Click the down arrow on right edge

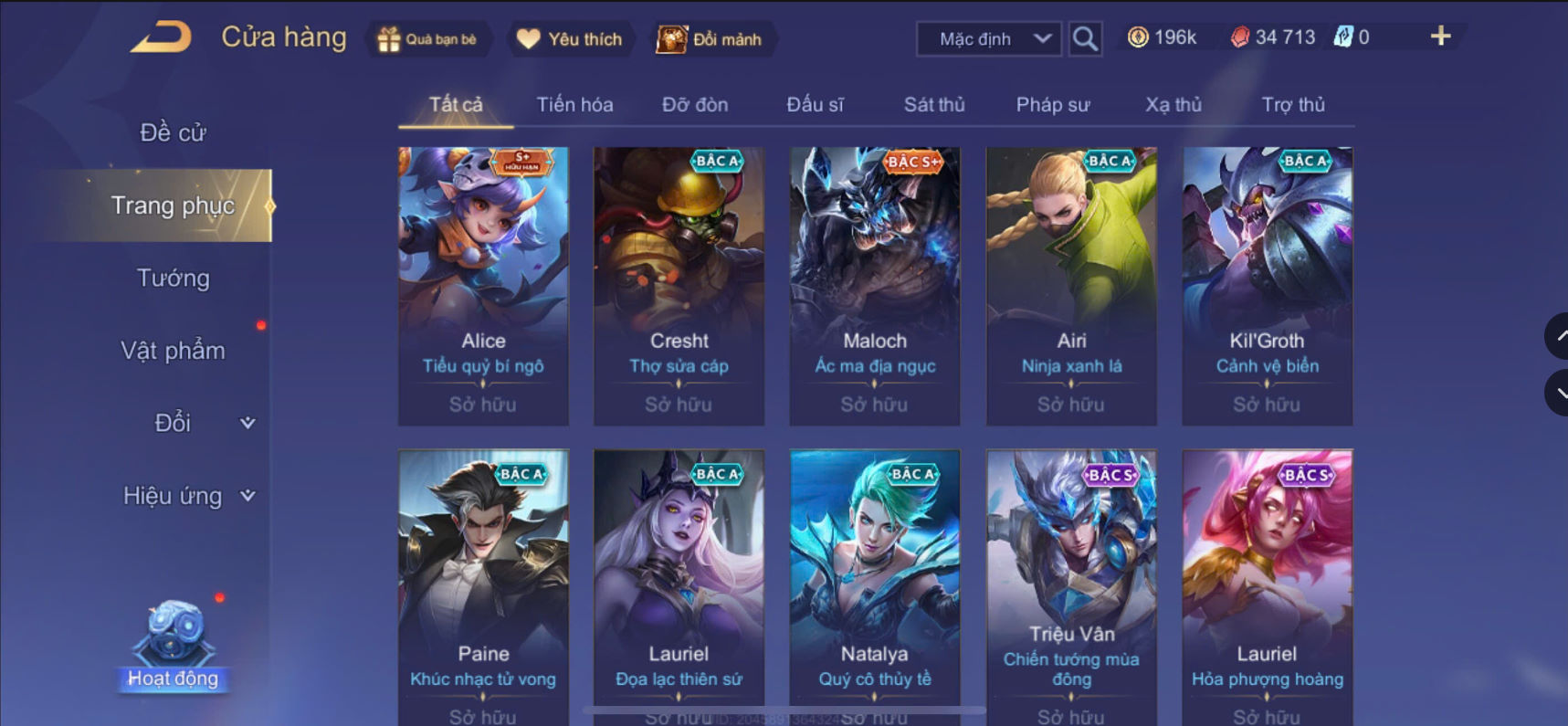[1557, 393]
